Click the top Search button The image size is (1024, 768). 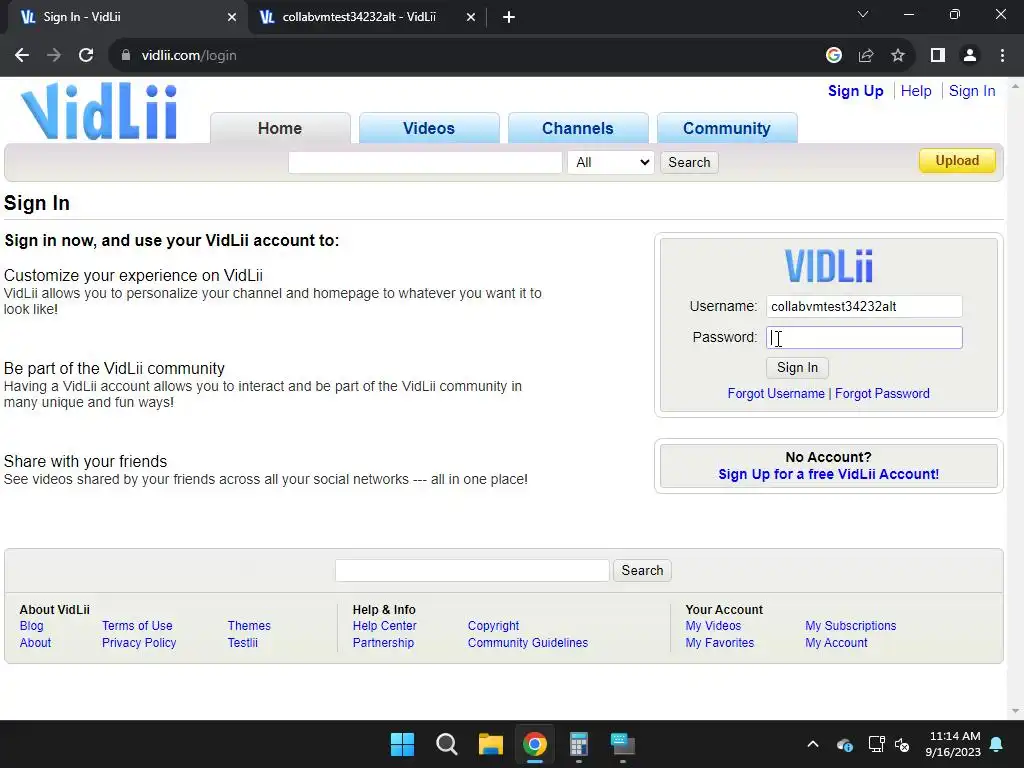click(x=689, y=163)
